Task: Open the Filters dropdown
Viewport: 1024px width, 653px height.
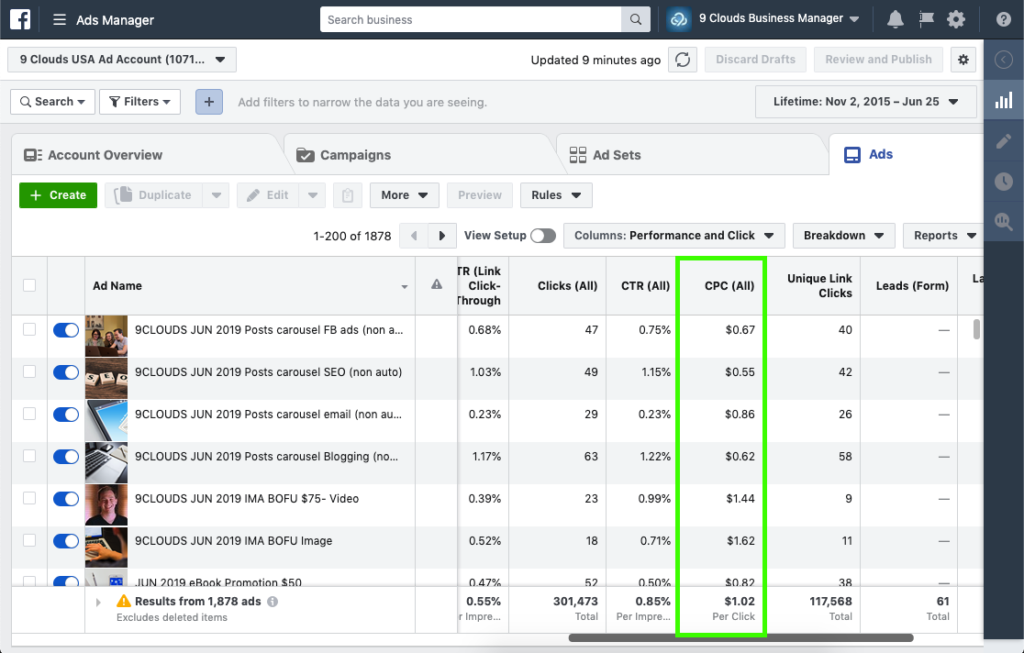Action: point(140,102)
